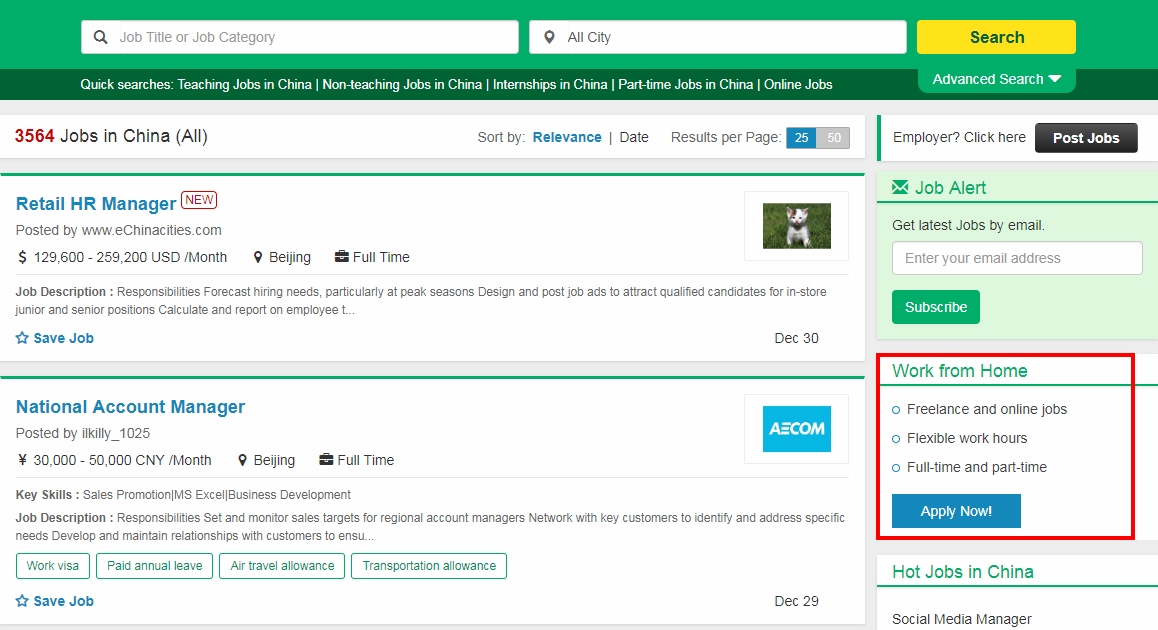Open the Retail HR Manager job title
Image resolution: width=1158 pixels, height=630 pixels.
pos(96,204)
